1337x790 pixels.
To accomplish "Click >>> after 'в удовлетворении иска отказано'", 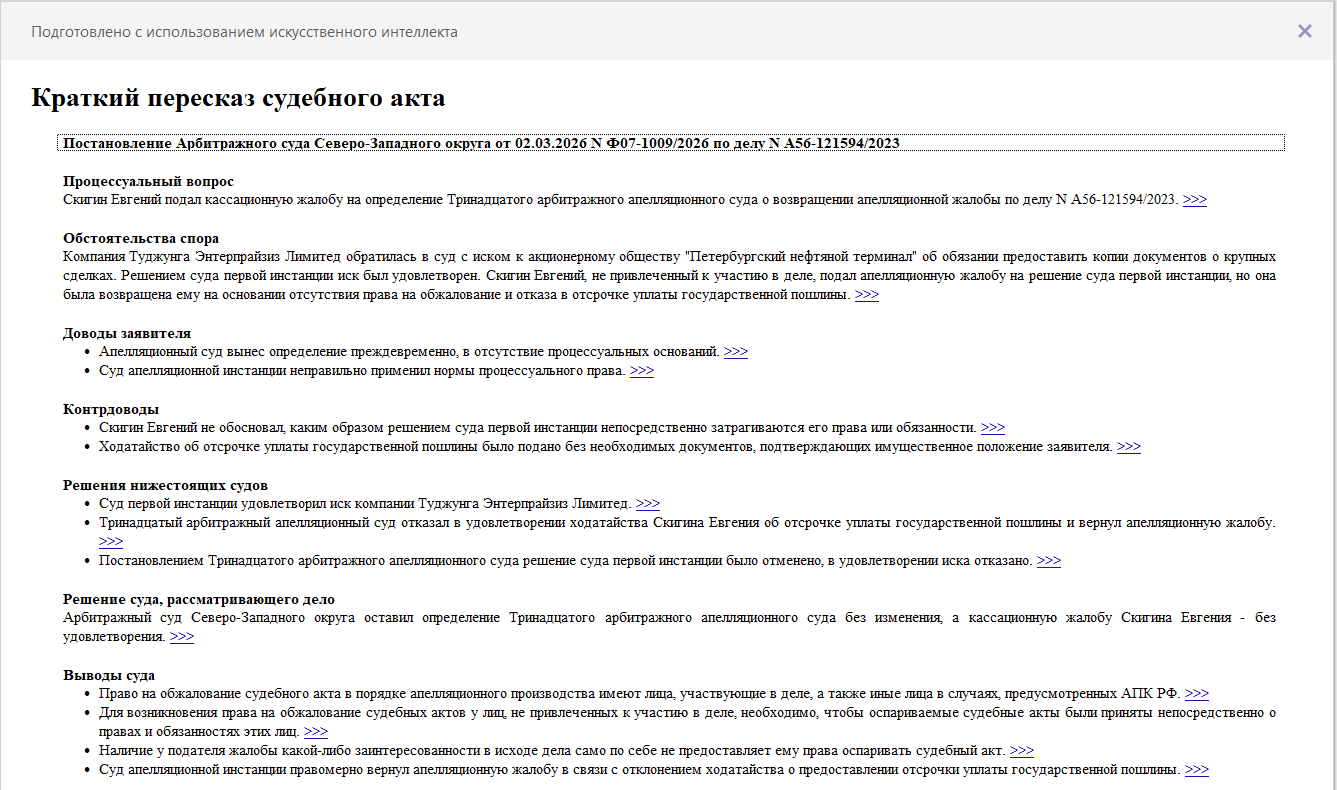I will coord(1048,561).
